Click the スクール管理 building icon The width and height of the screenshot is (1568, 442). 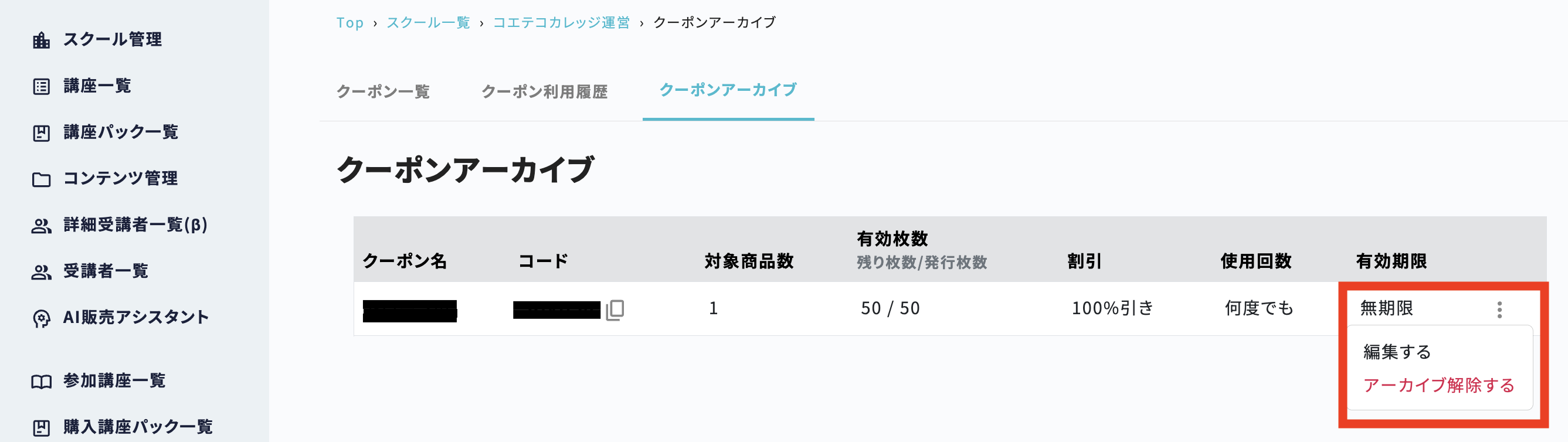pos(42,40)
